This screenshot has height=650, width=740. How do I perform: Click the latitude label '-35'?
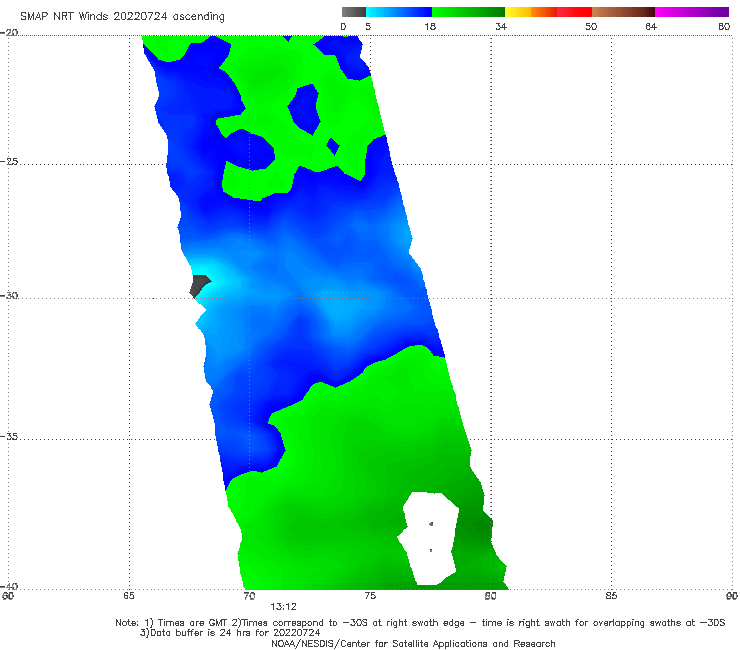pos(9,436)
